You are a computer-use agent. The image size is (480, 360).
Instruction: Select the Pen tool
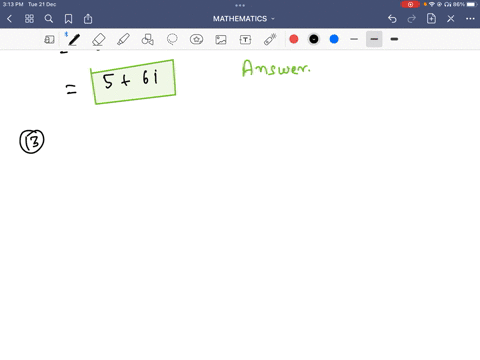pyautogui.click(x=74, y=40)
